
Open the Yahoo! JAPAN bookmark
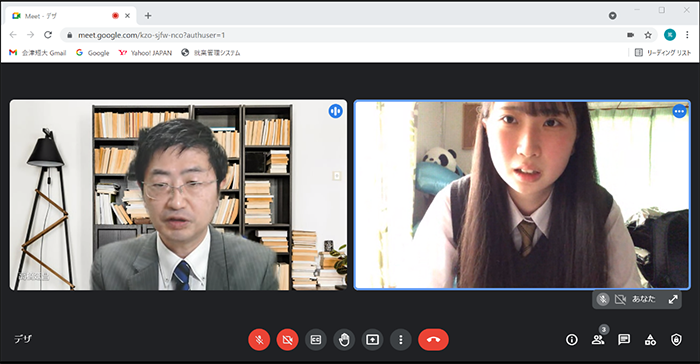pyautogui.click(x=145, y=53)
